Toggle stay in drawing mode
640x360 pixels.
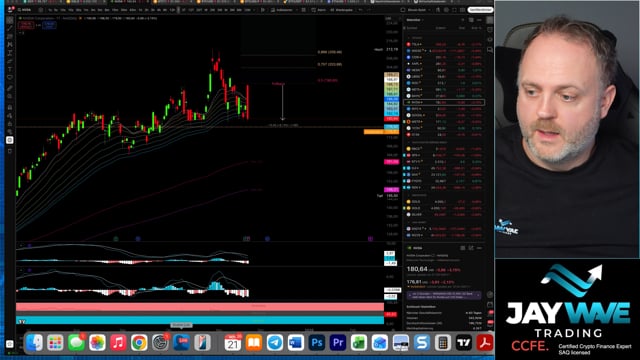(x=10, y=116)
